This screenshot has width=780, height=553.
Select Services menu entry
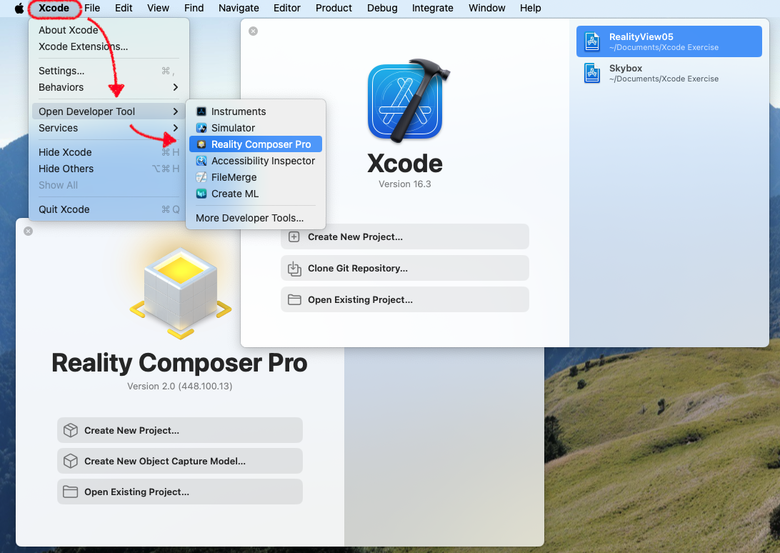[x=109, y=128]
